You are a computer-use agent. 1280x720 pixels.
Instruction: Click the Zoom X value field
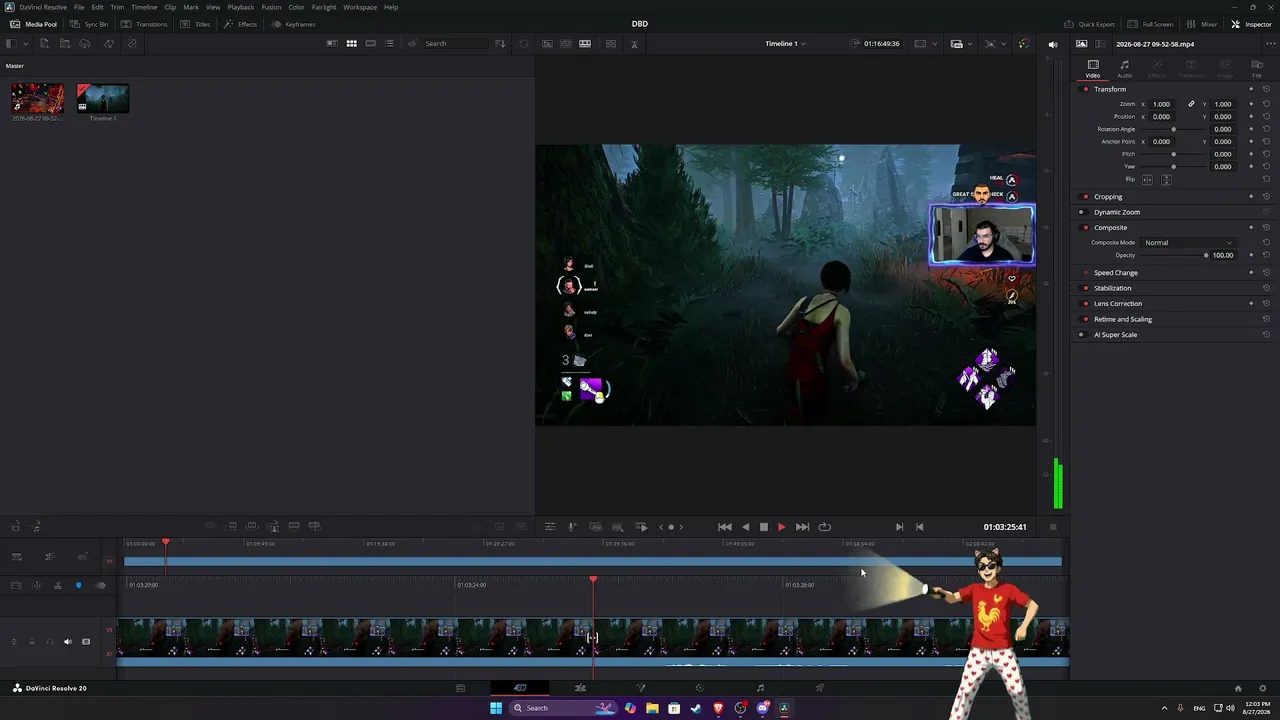[1161, 104]
